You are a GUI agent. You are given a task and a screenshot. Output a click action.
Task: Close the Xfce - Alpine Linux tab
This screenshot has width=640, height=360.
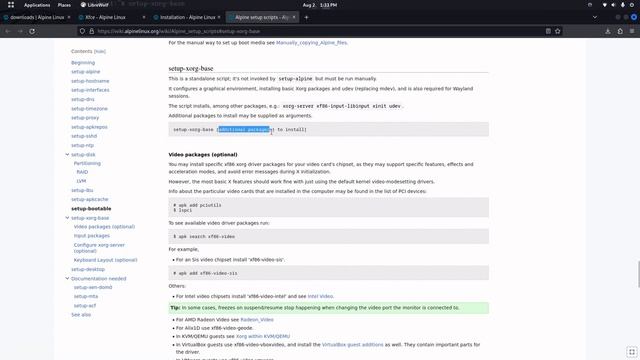(144, 18)
